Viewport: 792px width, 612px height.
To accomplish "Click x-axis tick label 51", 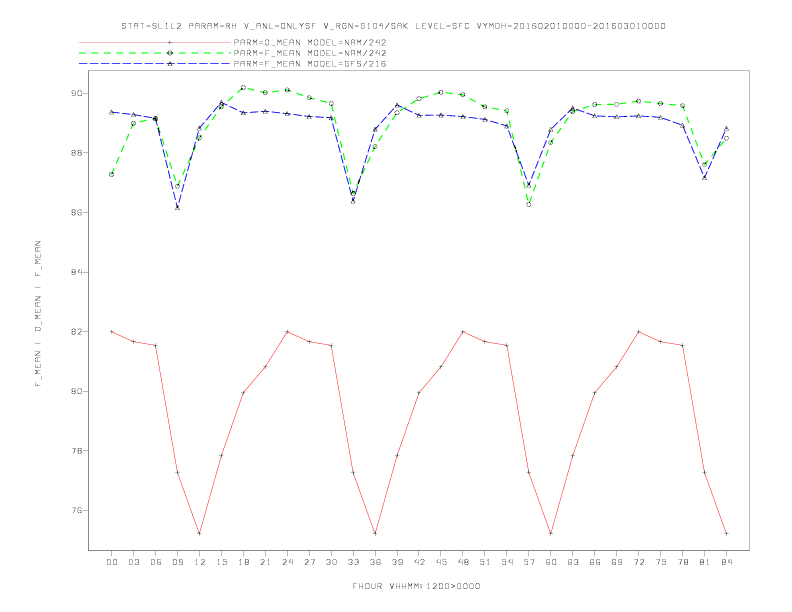I will (485, 562).
